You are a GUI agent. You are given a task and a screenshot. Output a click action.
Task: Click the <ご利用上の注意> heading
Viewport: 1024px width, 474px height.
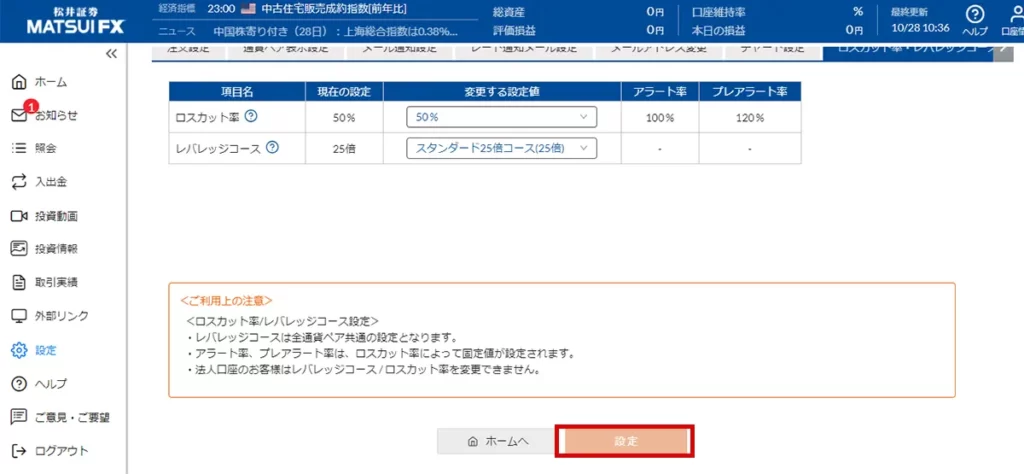tap(226, 301)
